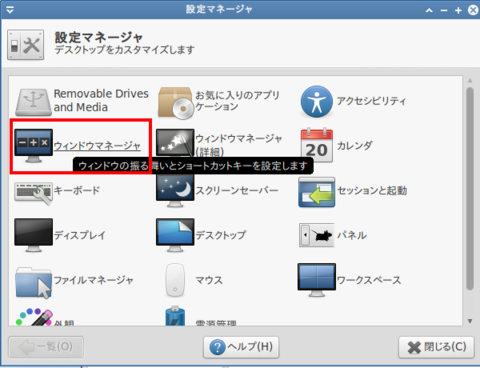Click the マウス label text
The height and width of the screenshot is (368, 480).
click(209, 280)
